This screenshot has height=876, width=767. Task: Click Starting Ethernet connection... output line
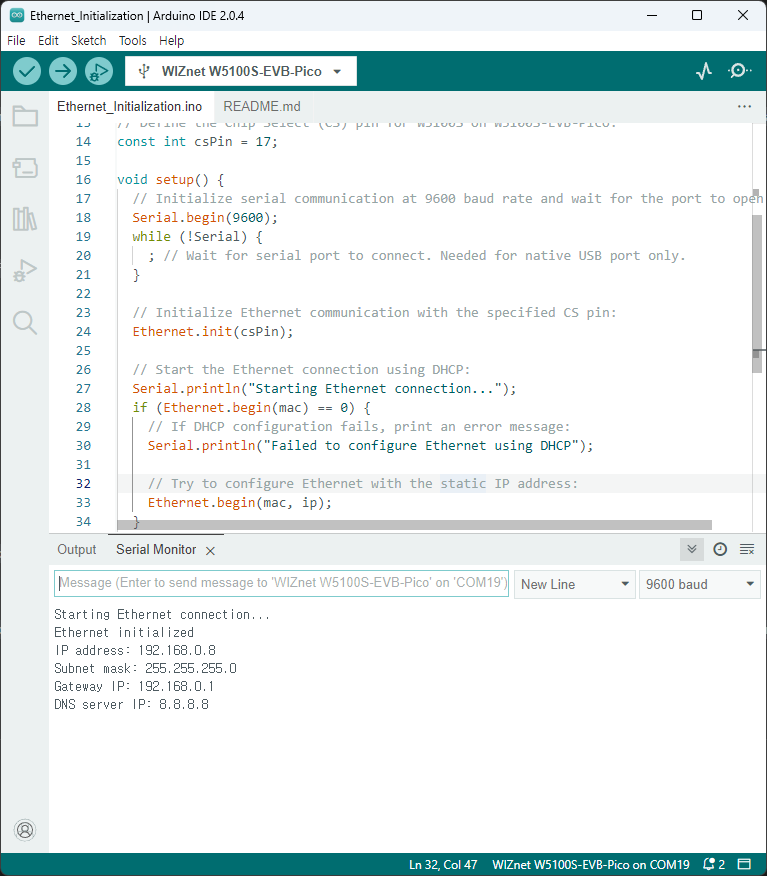[x=162, y=615]
